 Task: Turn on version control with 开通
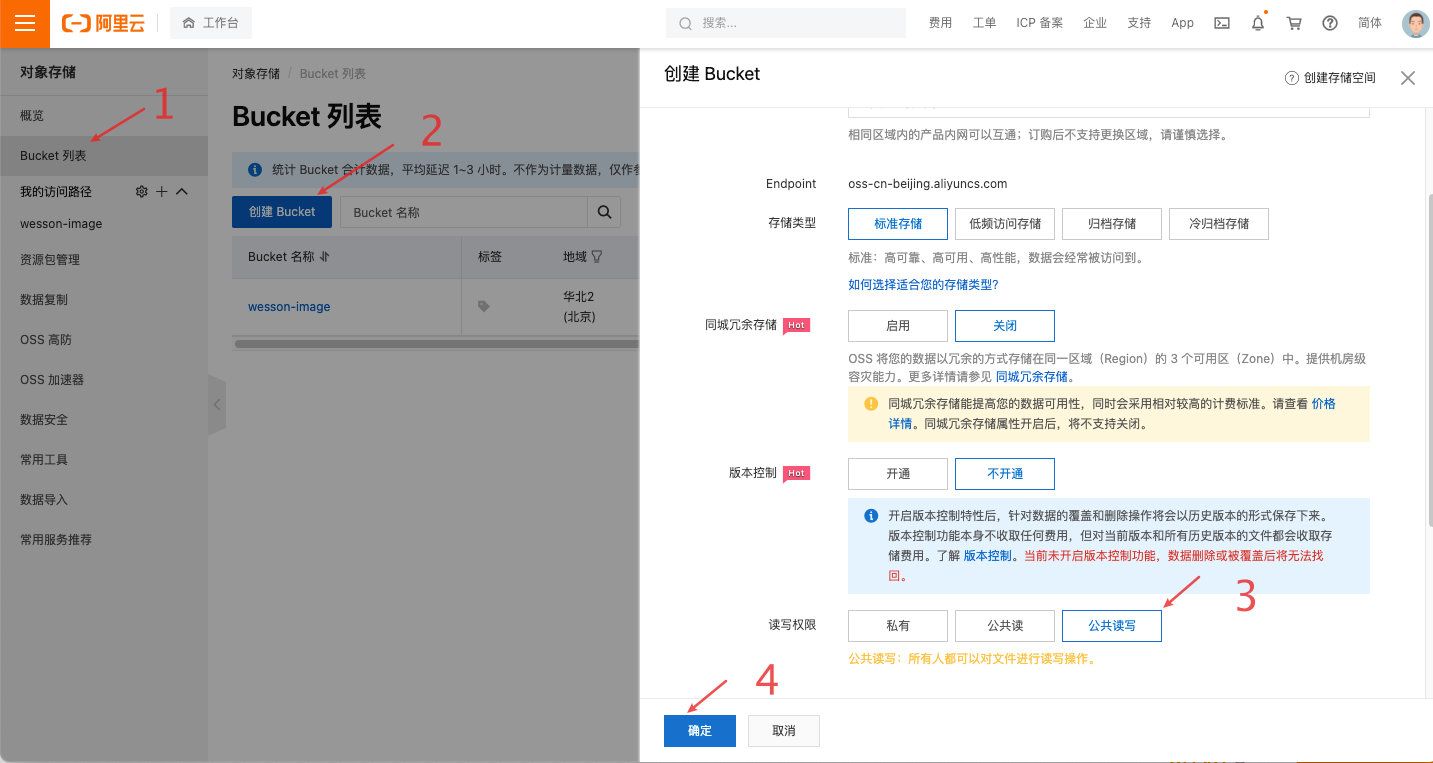tap(897, 473)
